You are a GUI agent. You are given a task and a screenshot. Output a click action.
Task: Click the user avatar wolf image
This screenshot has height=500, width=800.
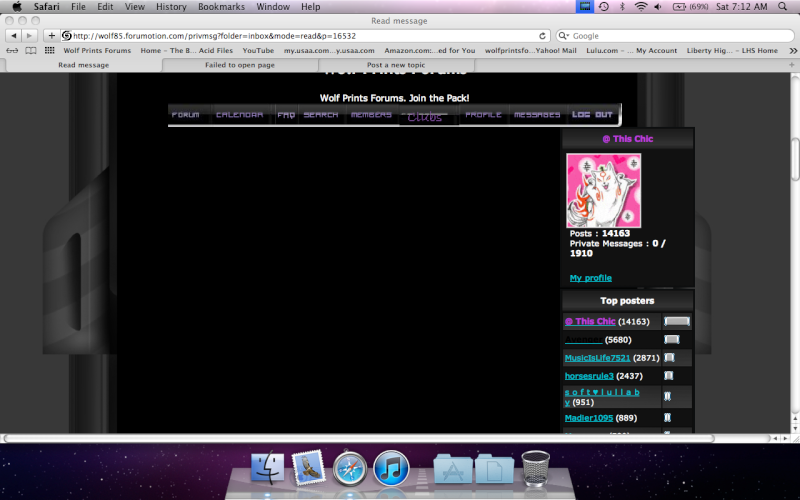point(604,190)
